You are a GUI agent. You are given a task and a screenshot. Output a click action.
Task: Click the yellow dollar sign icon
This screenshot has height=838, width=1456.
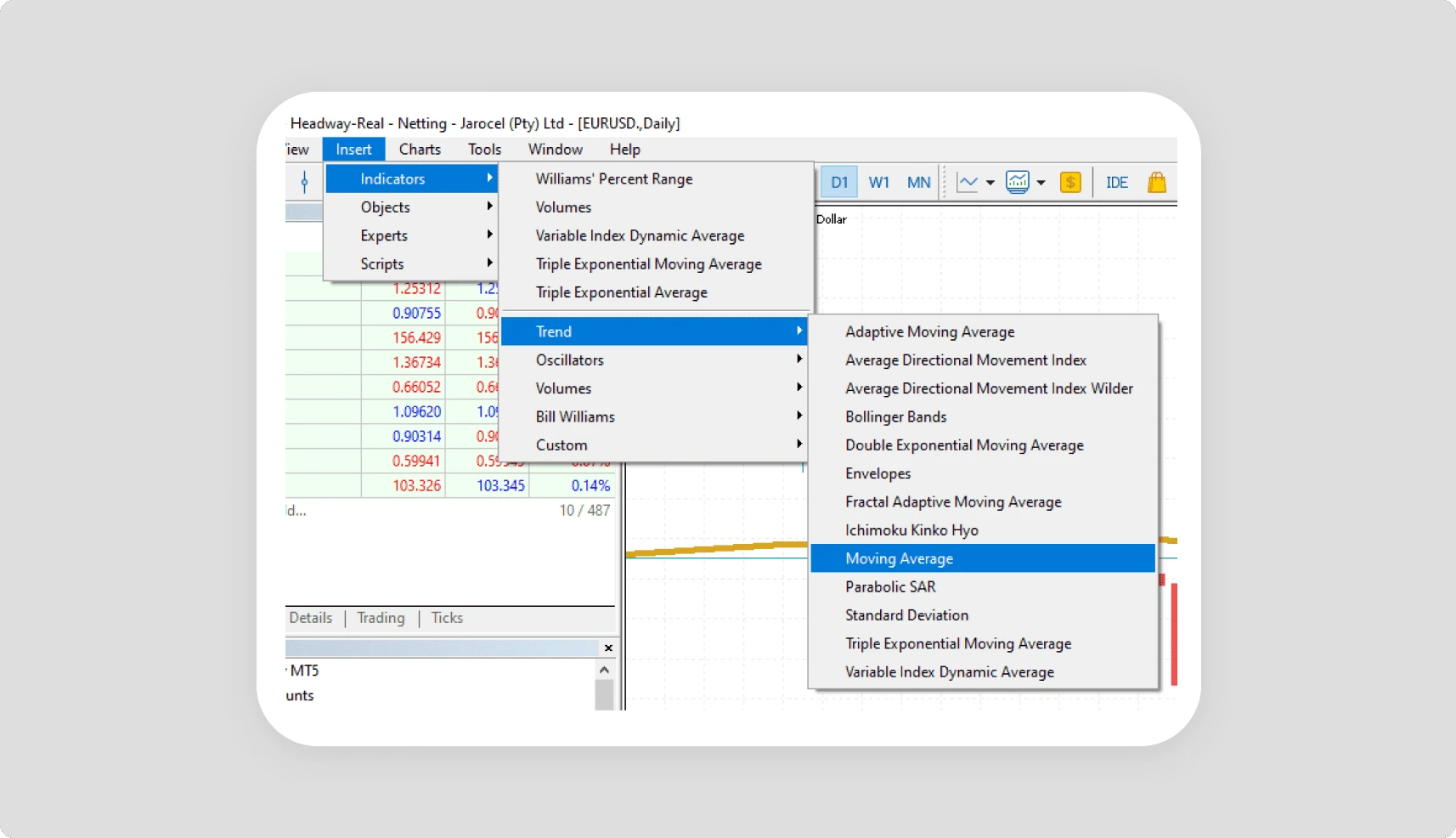coord(1070,182)
